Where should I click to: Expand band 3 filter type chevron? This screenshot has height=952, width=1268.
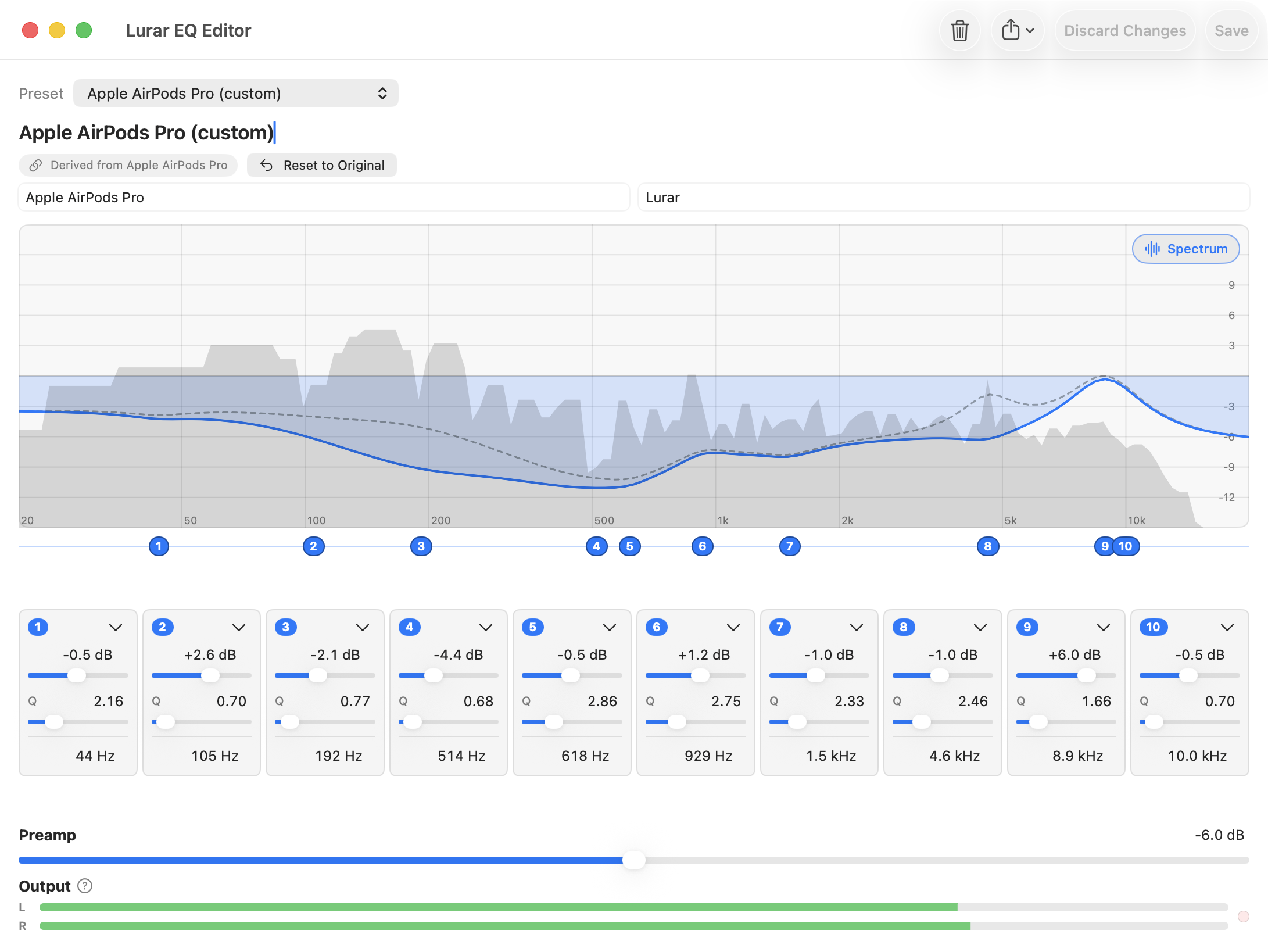tap(363, 628)
